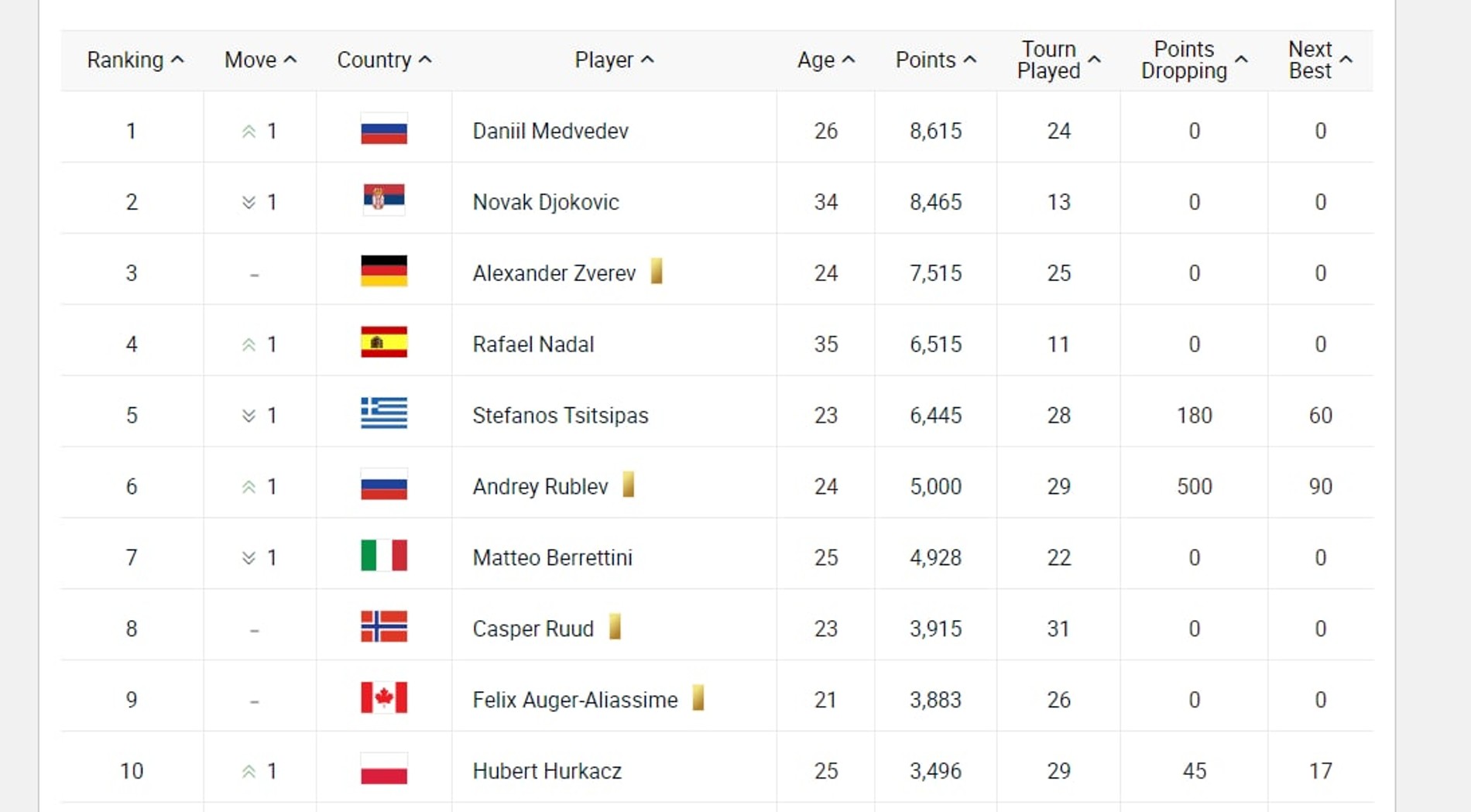
Task: Click the Spanish flag in Nadal's row
Action: pyautogui.click(x=383, y=343)
